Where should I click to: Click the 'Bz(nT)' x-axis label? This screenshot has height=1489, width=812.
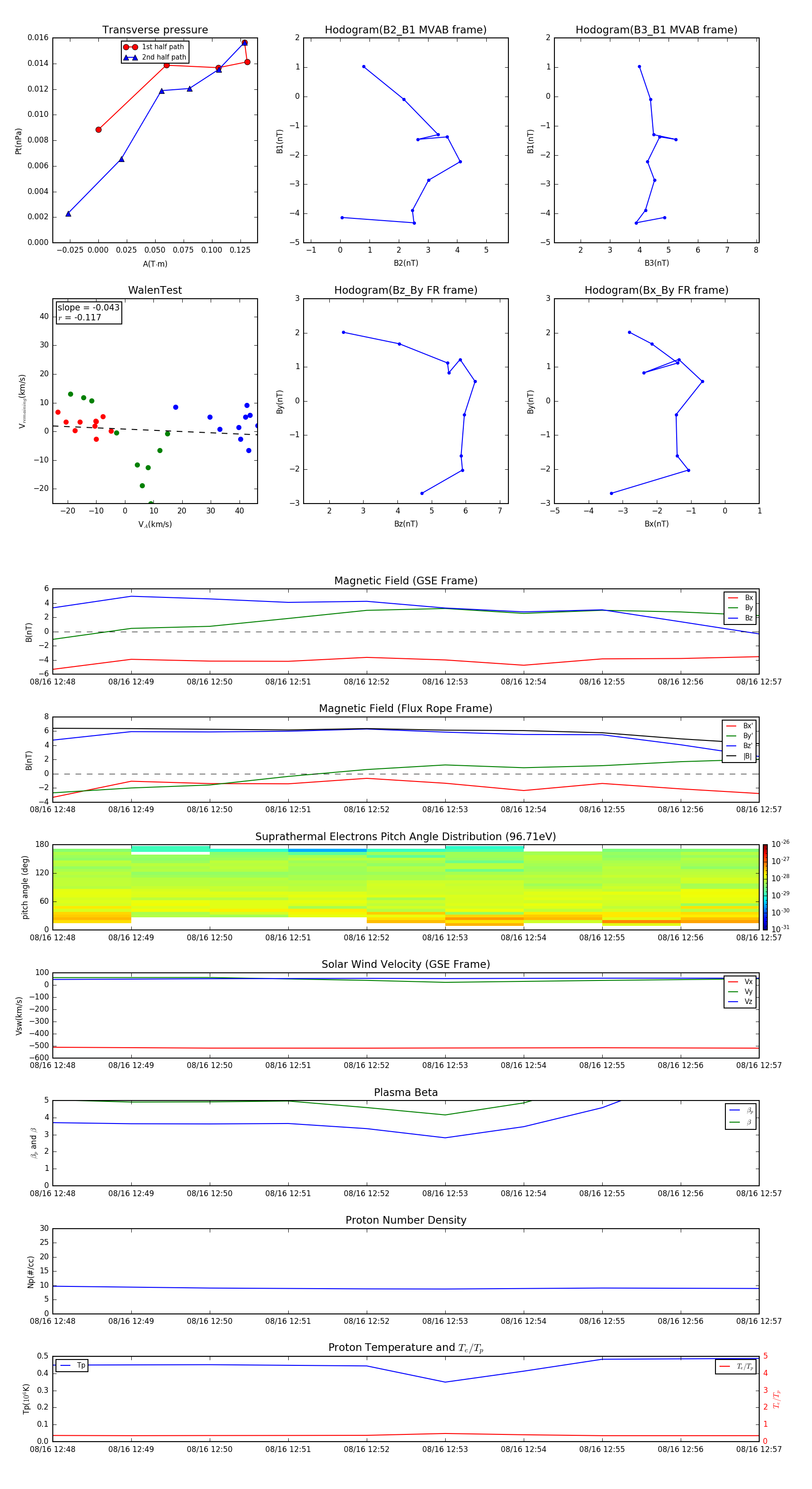[x=406, y=524]
